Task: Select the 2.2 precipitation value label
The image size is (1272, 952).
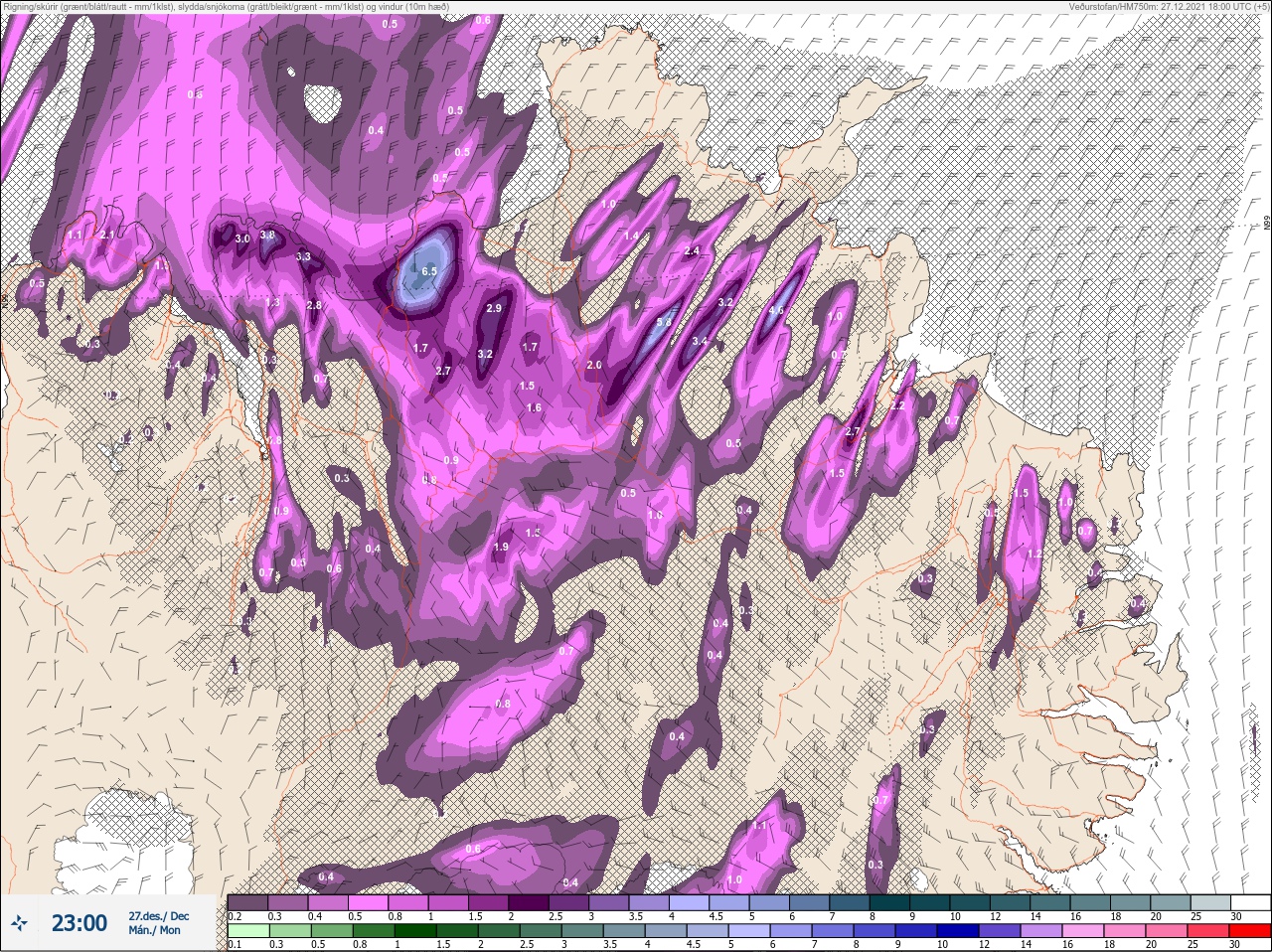Action: [897, 405]
